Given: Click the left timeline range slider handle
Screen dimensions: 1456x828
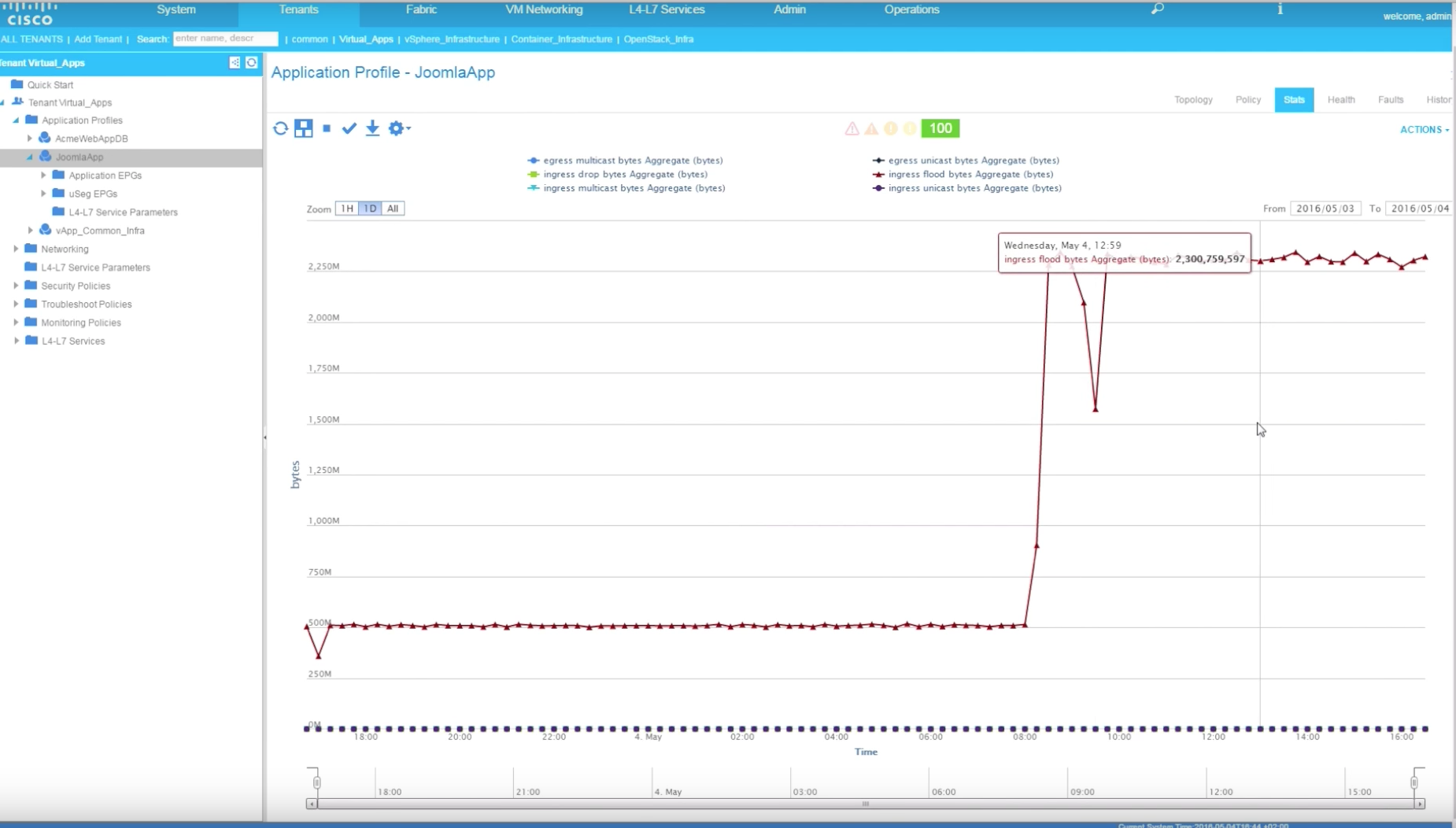Looking at the screenshot, I should coord(316,782).
